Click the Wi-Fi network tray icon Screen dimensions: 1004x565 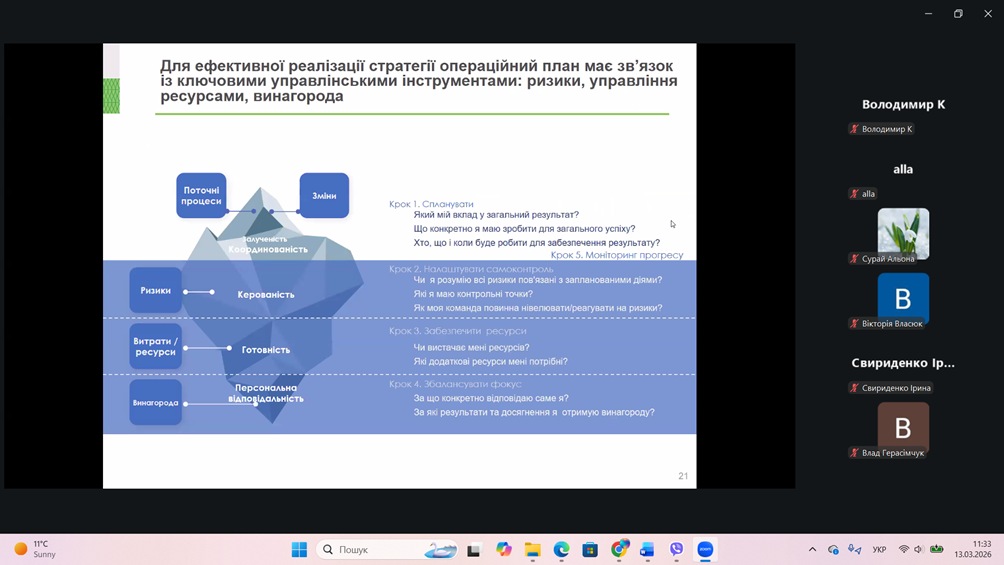[904, 549]
